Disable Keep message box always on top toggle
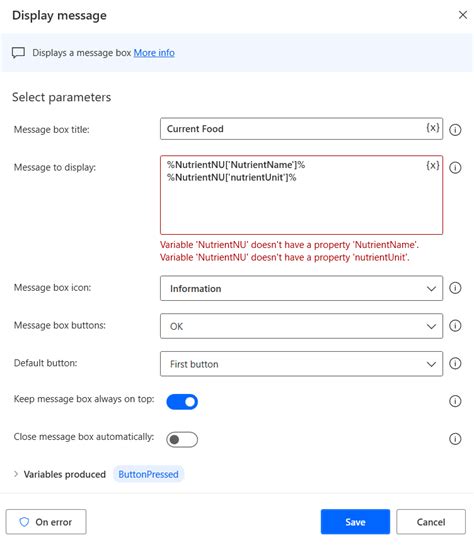474x545 pixels. click(x=182, y=402)
